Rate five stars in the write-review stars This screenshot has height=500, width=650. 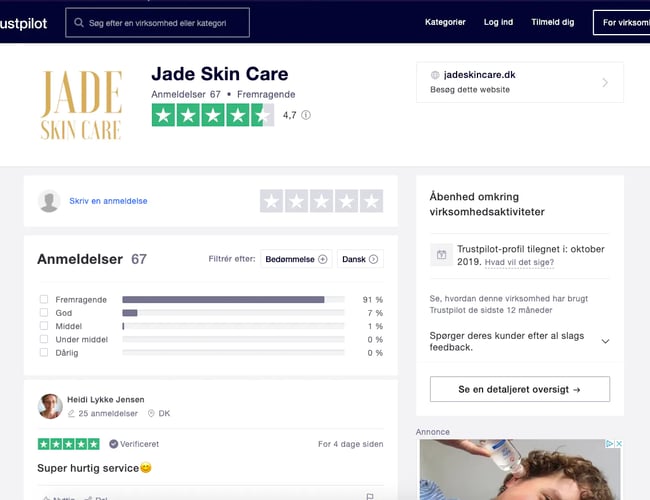click(x=371, y=201)
